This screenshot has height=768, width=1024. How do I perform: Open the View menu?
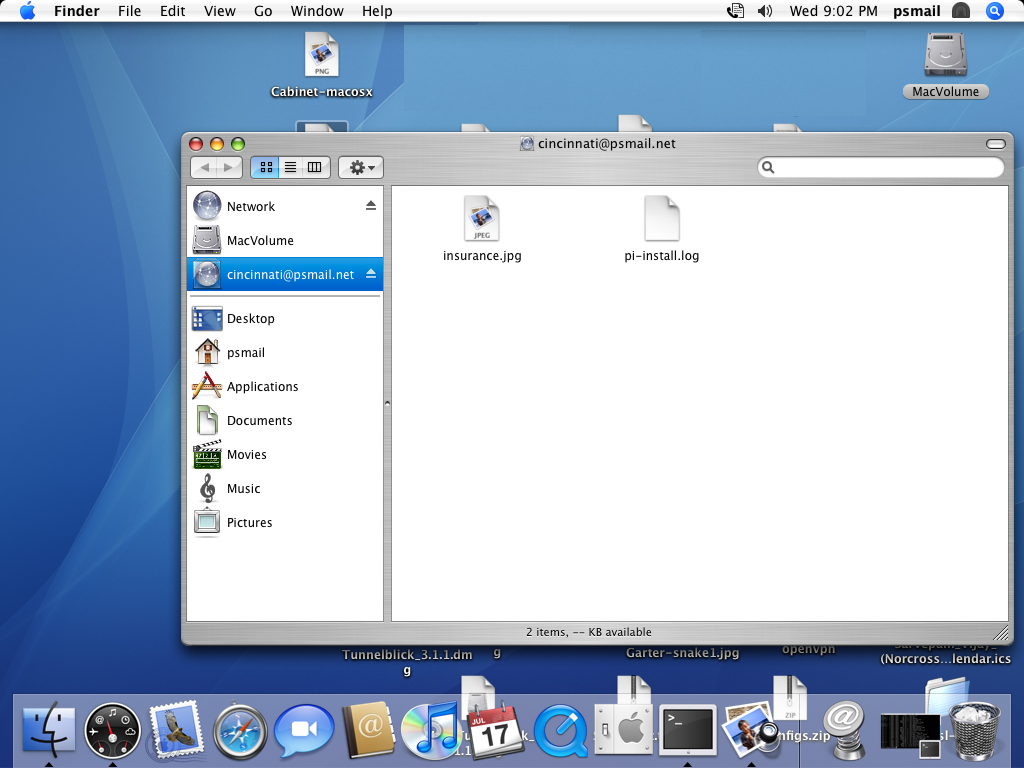(x=219, y=11)
